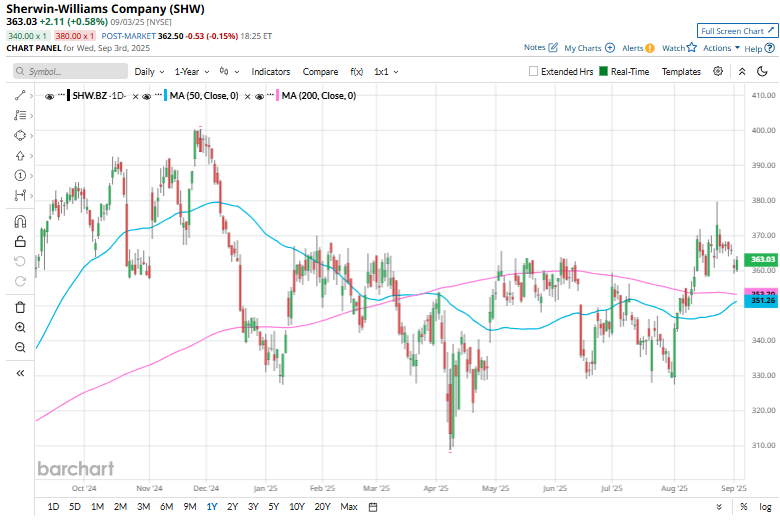This screenshot has height=525, width=780.
Task: Open MA 200 pink color options
Action: pos(278,96)
